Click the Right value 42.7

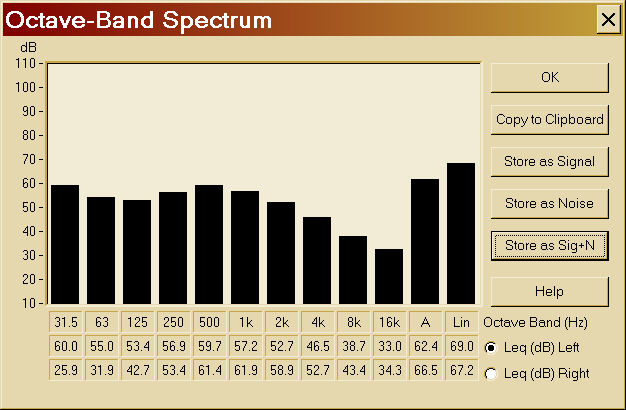point(138,370)
